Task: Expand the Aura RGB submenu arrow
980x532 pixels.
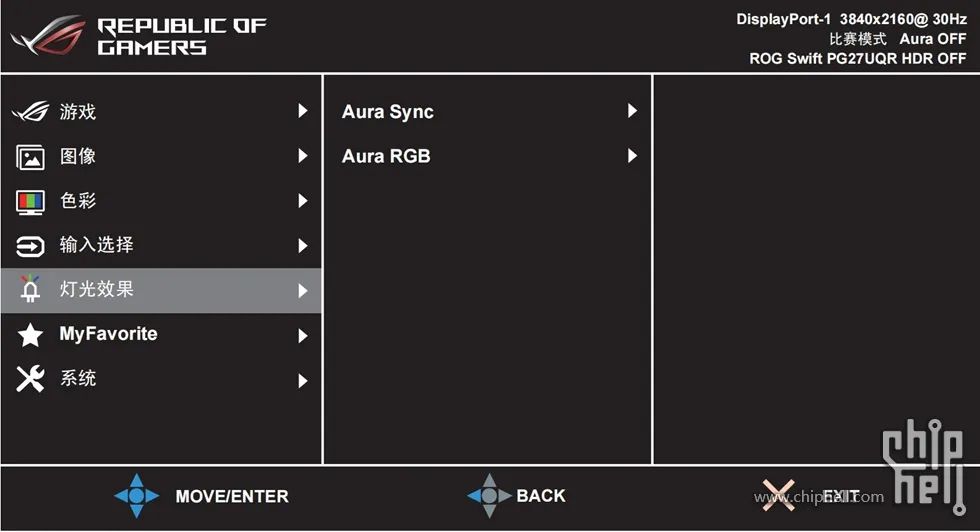Action: point(632,156)
